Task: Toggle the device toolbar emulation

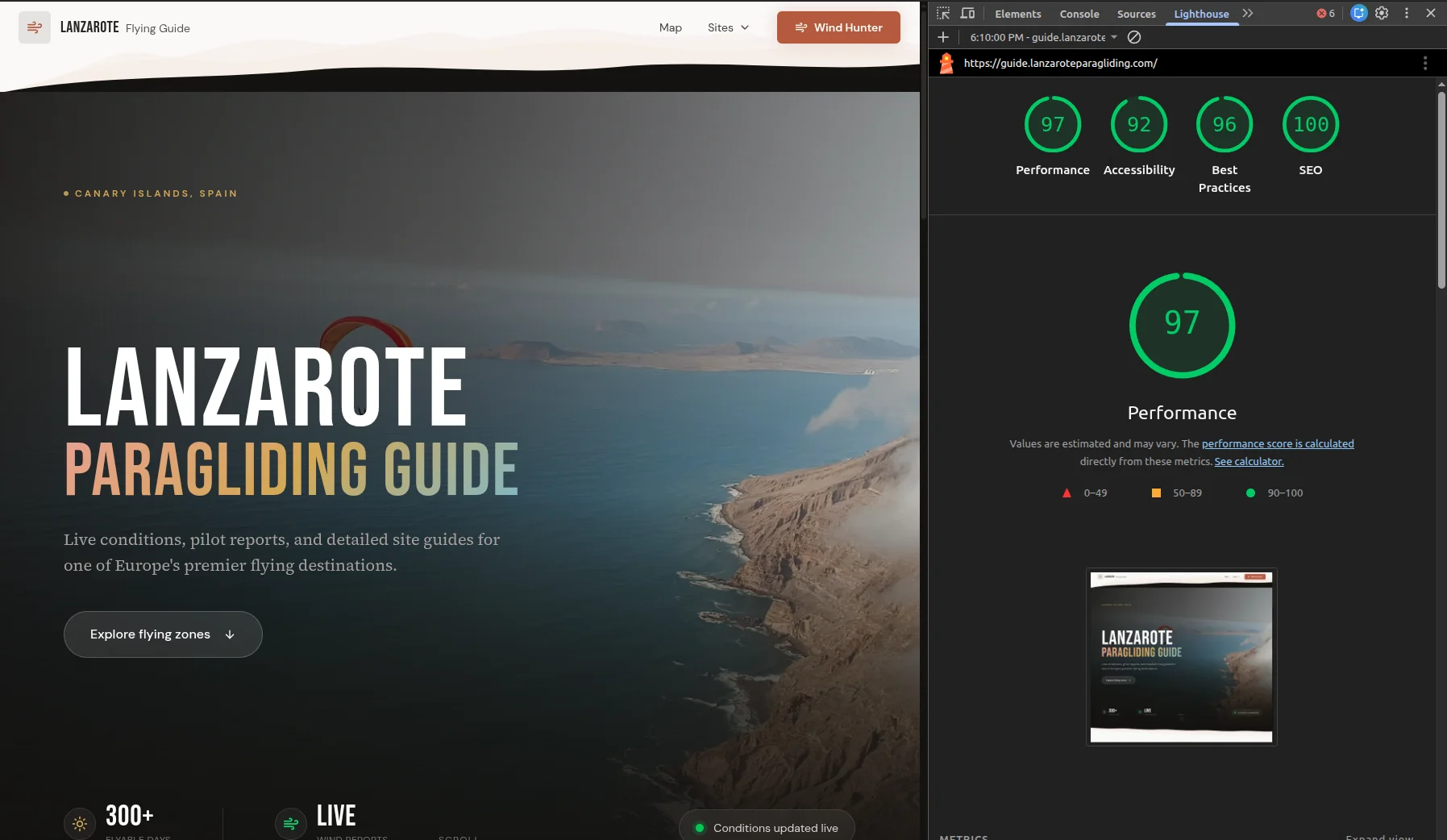Action: click(967, 14)
